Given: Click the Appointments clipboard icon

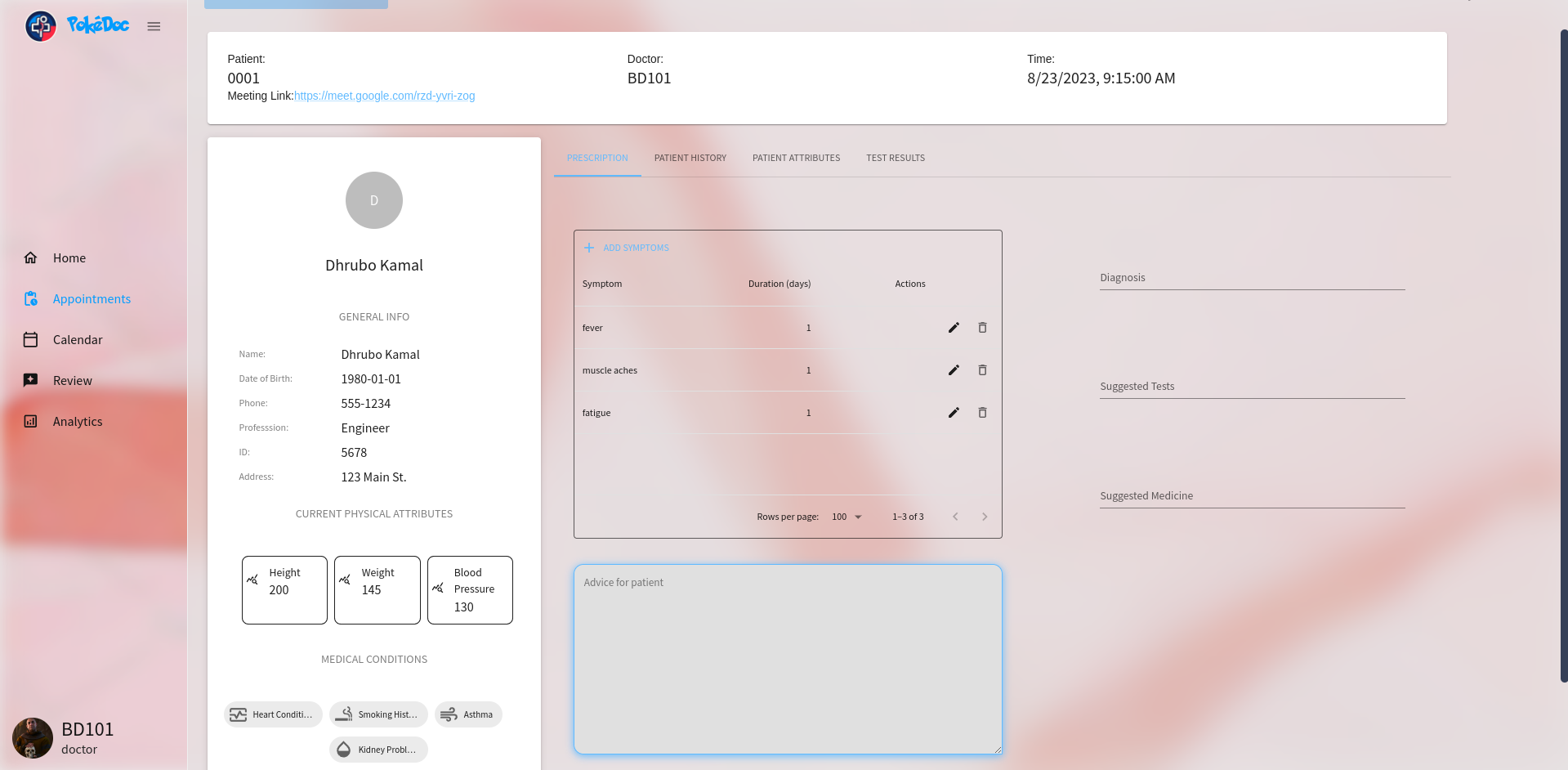Looking at the screenshot, I should 30,298.
